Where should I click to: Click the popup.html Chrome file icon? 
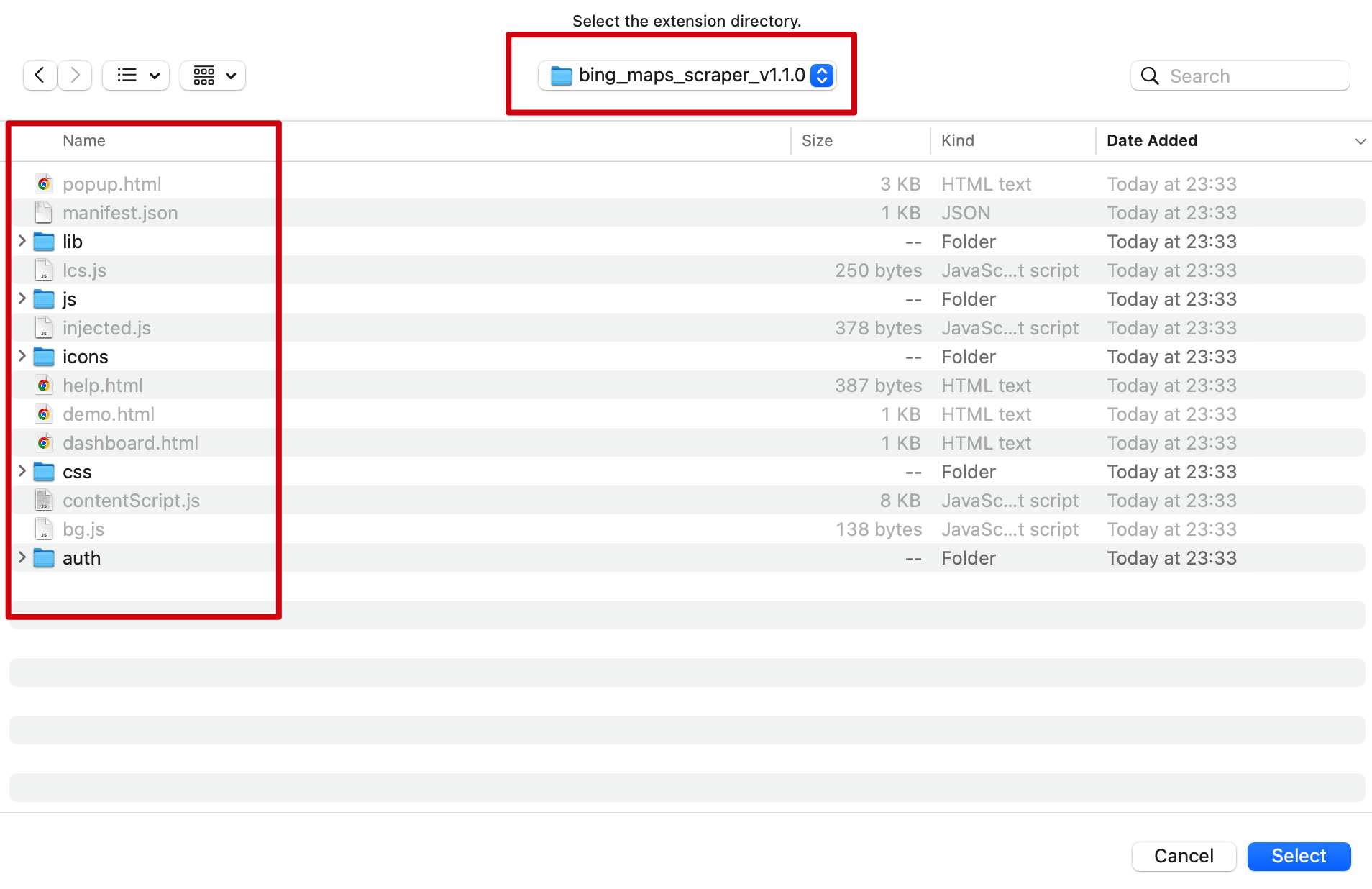(44, 184)
